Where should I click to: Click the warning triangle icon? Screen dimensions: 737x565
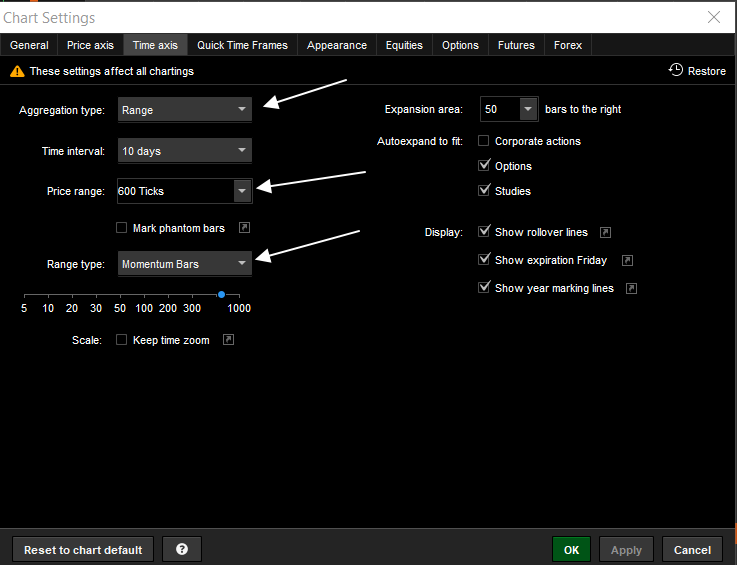[x=17, y=71]
